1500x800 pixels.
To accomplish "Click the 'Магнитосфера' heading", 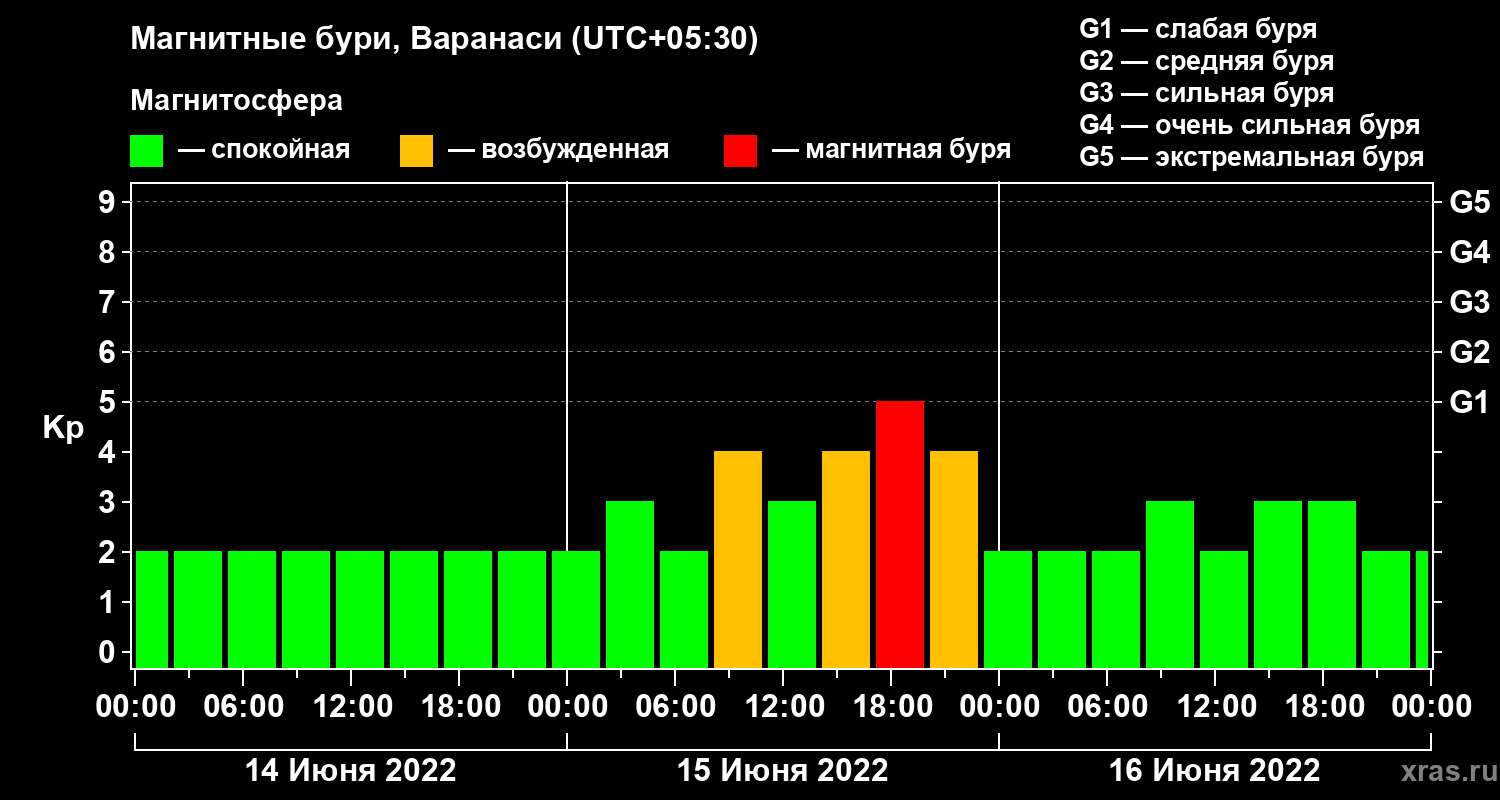I will (x=236, y=101).
